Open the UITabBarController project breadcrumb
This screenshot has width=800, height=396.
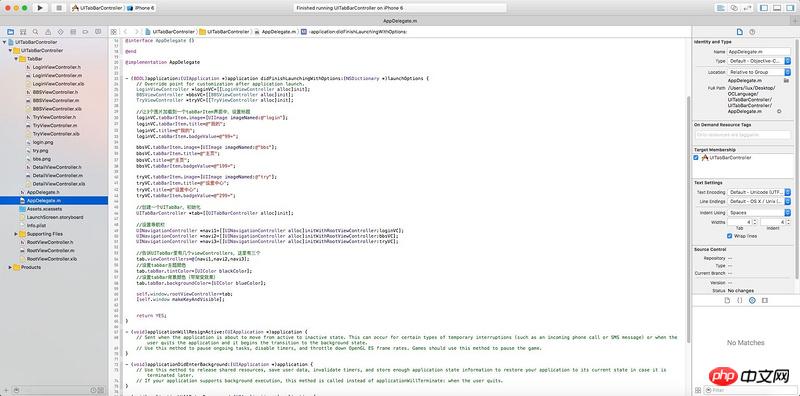point(170,32)
